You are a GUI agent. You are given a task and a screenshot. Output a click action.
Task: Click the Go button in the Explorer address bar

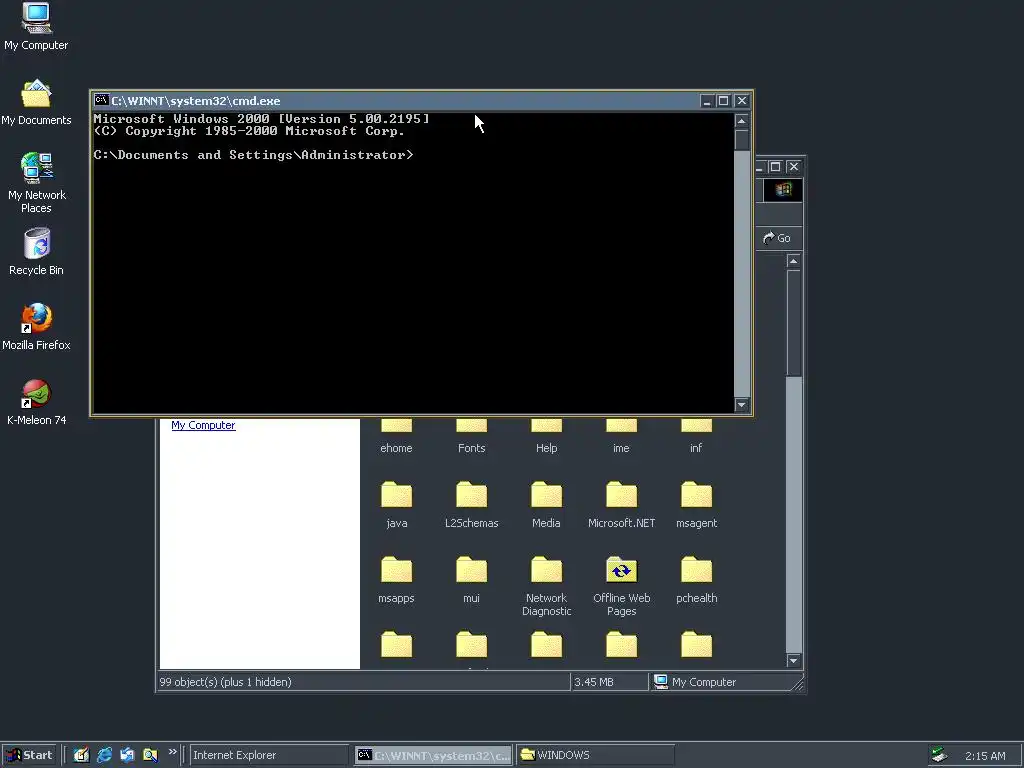[x=777, y=238]
